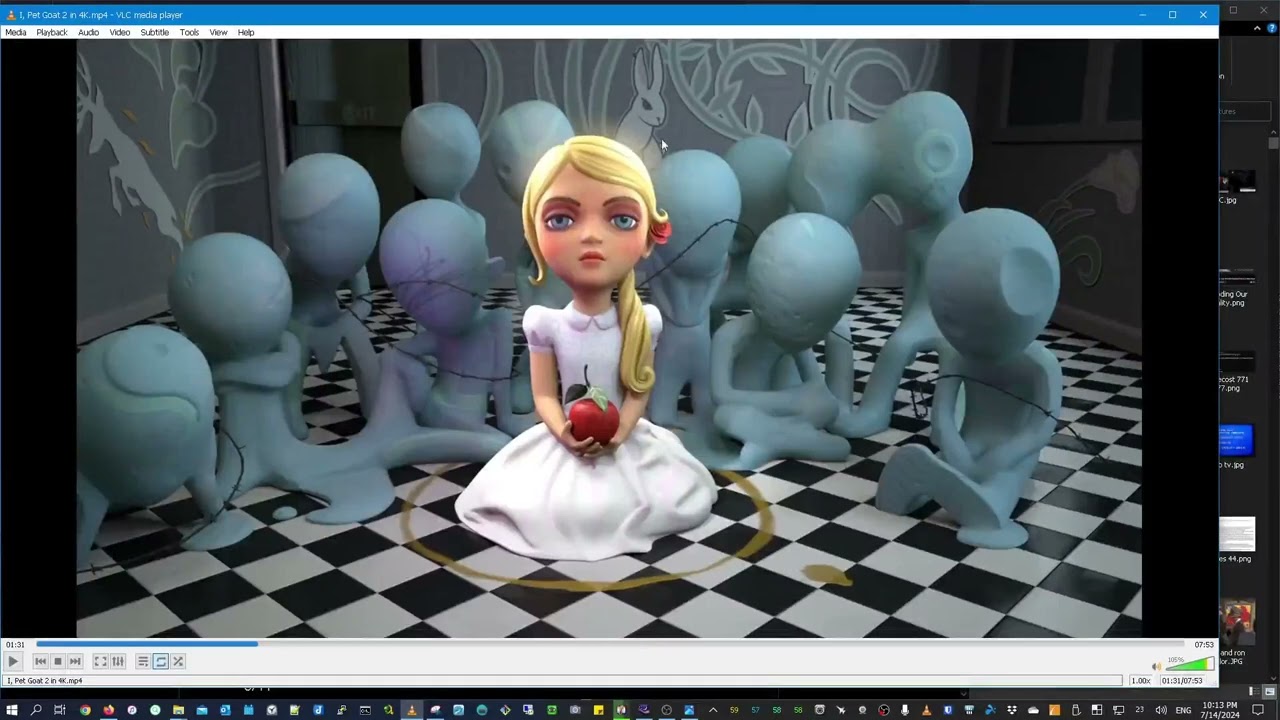Open the Media menu

tap(15, 32)
